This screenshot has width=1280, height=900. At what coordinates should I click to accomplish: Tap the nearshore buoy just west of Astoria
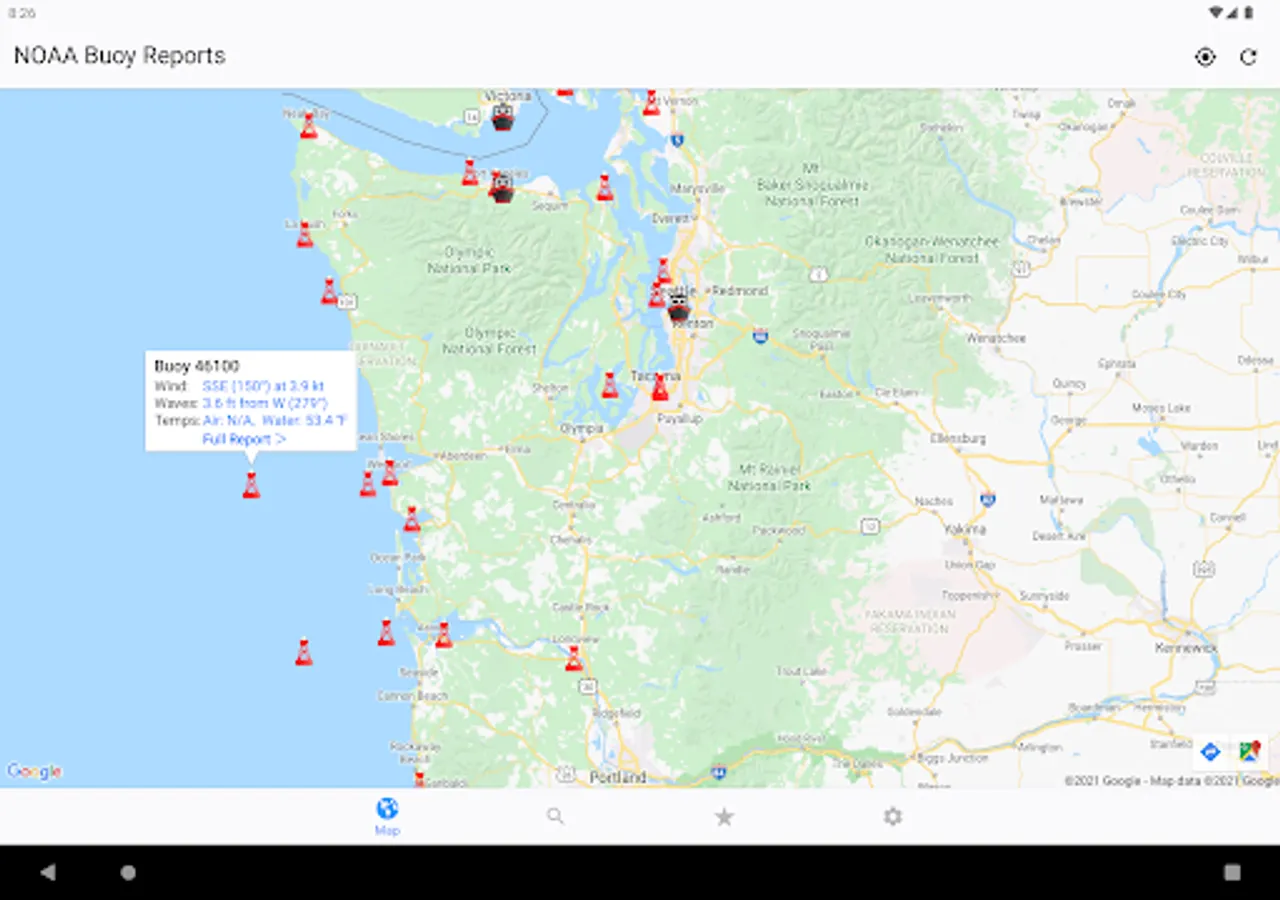tap(386, 632)
